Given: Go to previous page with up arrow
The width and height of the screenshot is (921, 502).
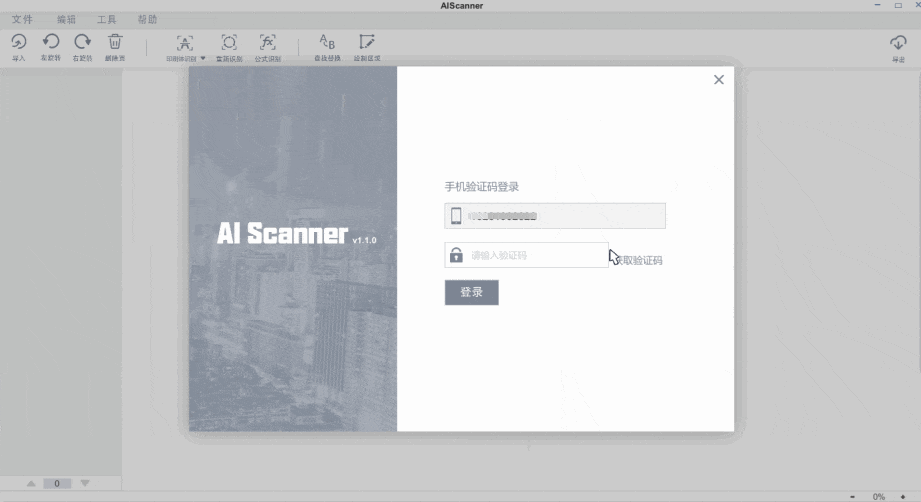Looking at the screenshot, I should pyautogui.click(x=31, y=483).
